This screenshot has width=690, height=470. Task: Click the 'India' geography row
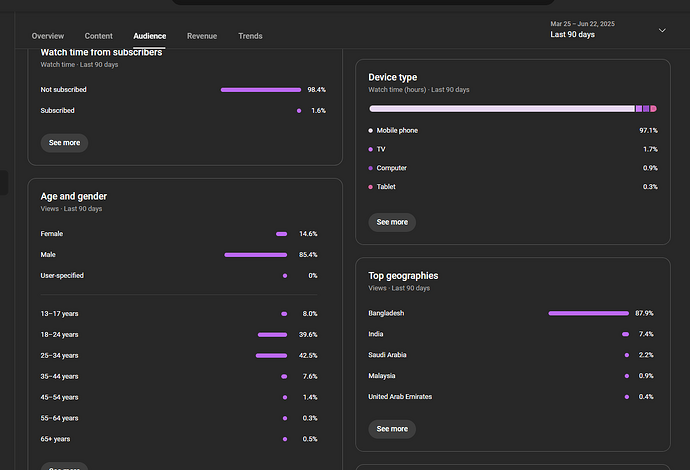point(511,334)
